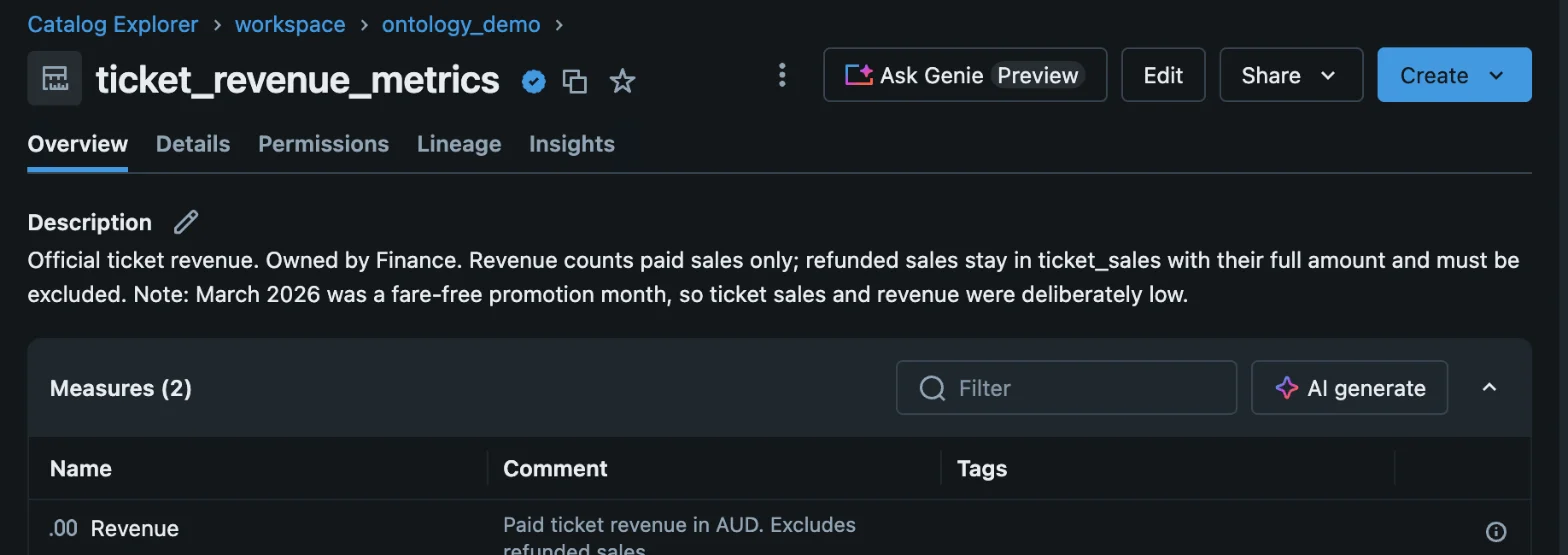This screenshot has height=555, width=1568.
Task: Click the Measures (2) heading
Action: pyautogui.click(x=121, y=388)
